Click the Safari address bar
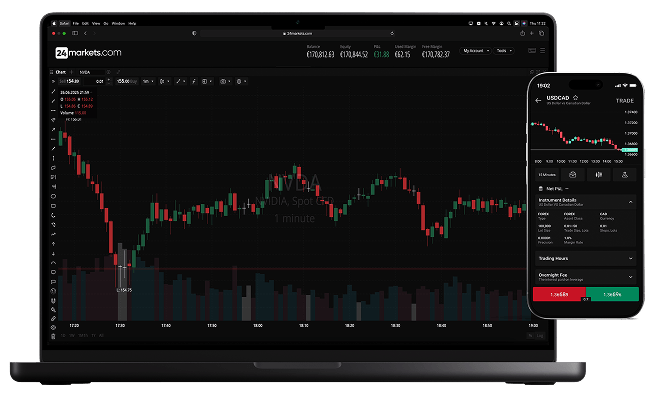 tap(297, 33)
